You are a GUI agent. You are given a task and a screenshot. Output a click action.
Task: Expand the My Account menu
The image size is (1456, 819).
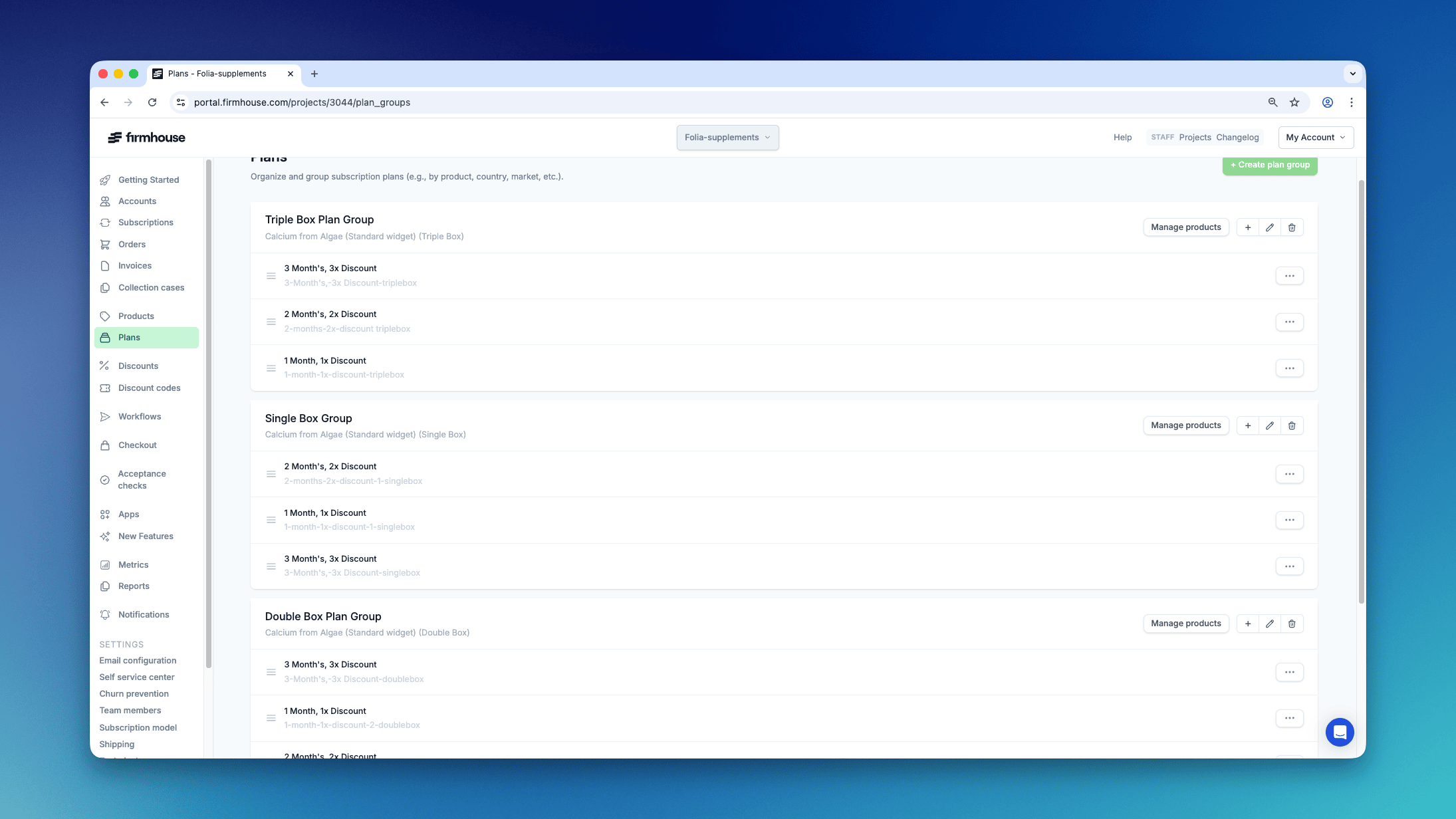1315,138
